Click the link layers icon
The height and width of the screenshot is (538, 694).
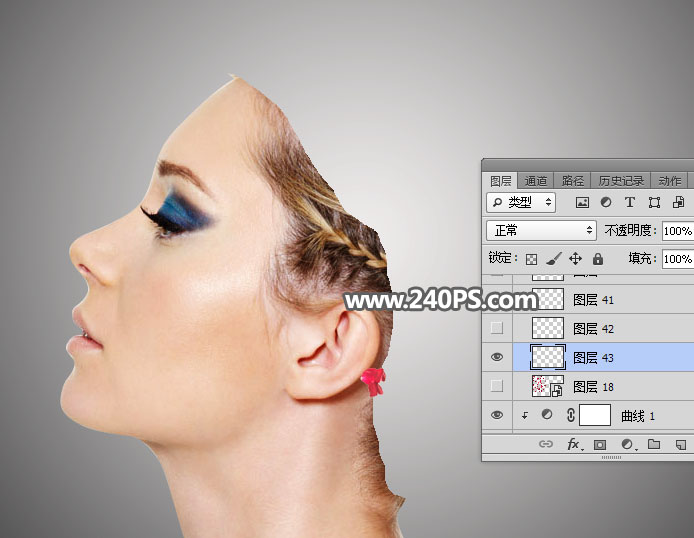coord(546,444)
